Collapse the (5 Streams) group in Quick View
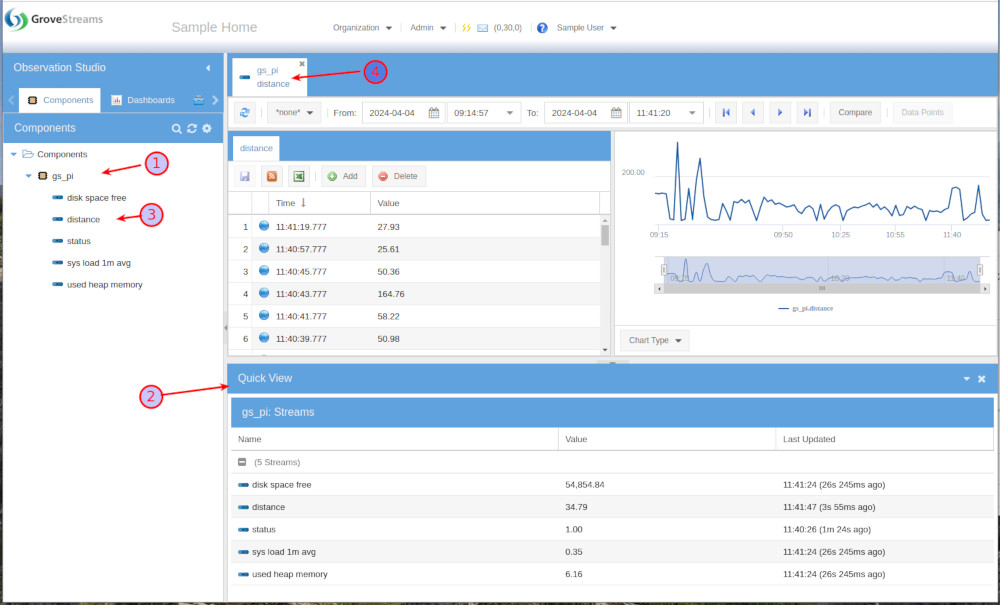 241,461
